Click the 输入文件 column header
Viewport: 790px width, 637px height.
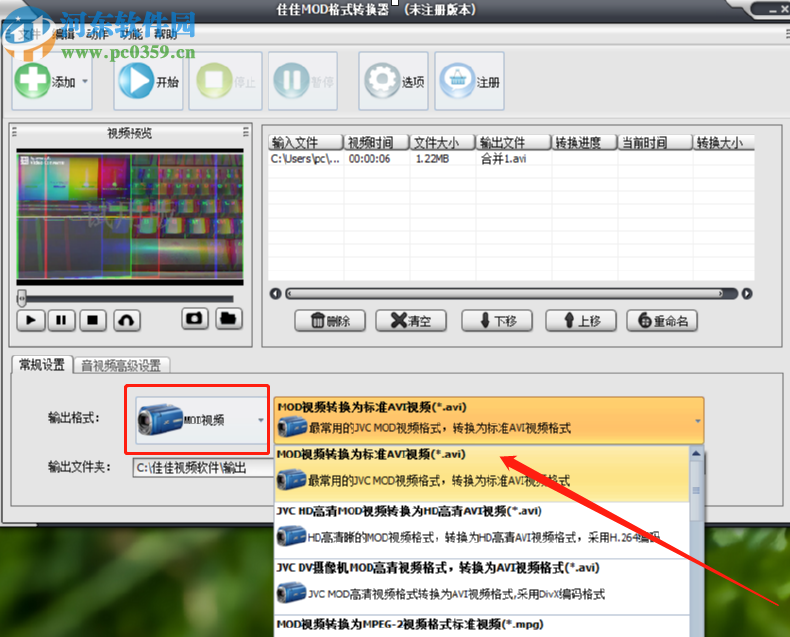point(305,143)
